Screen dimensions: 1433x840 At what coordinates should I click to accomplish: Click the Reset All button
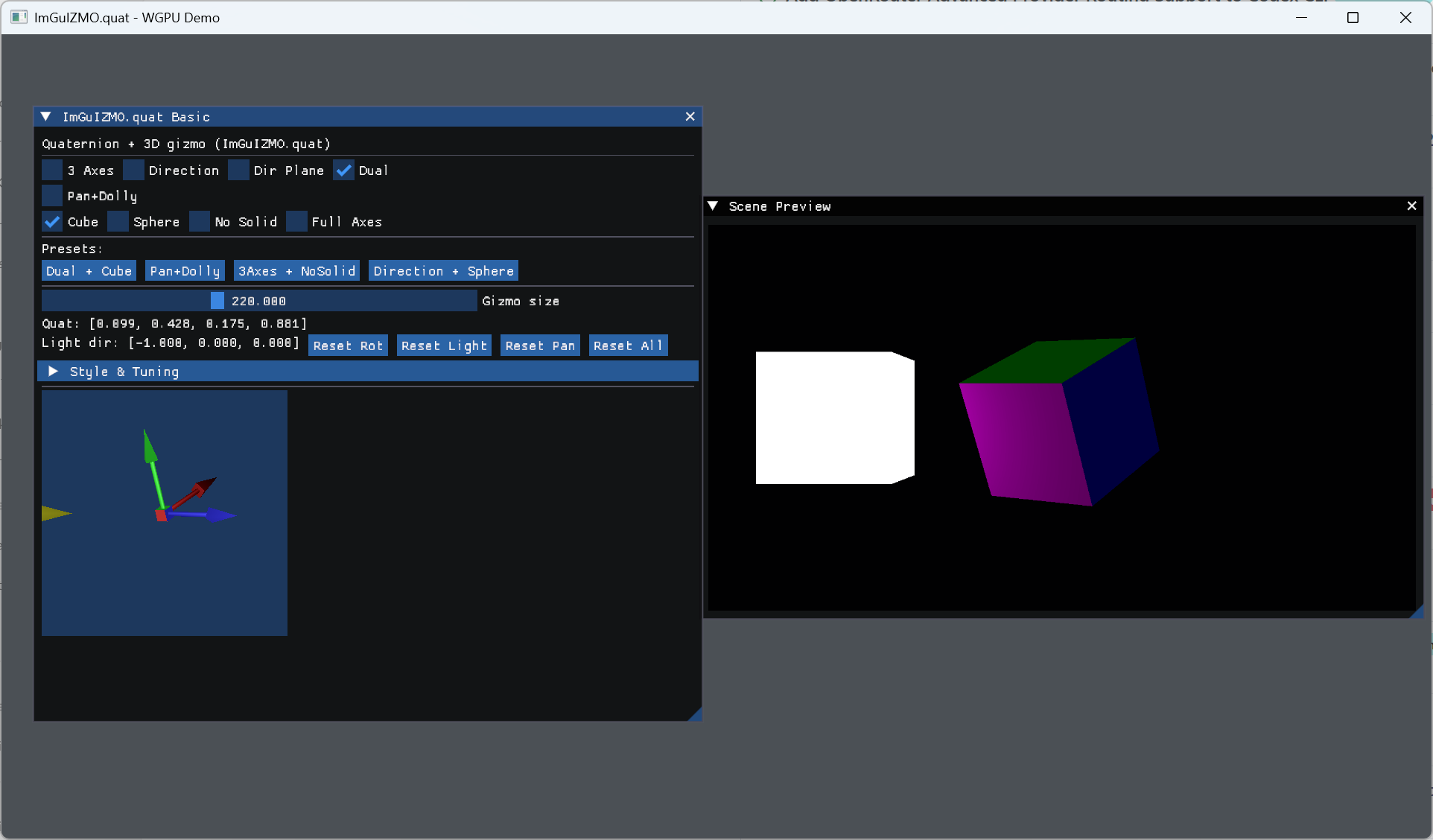point(628,346)
